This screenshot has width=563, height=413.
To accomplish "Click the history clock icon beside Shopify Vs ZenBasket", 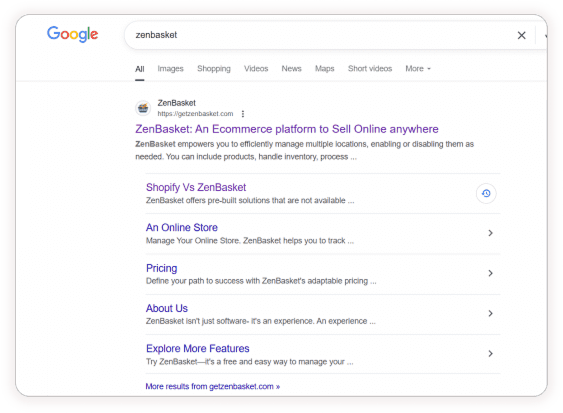I will click(x=486, y=194).
